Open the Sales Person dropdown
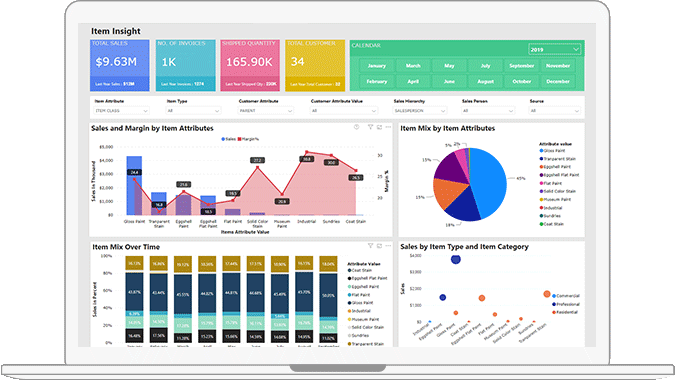The height and width of the screenshot is (380, 675). pos(488,111)
